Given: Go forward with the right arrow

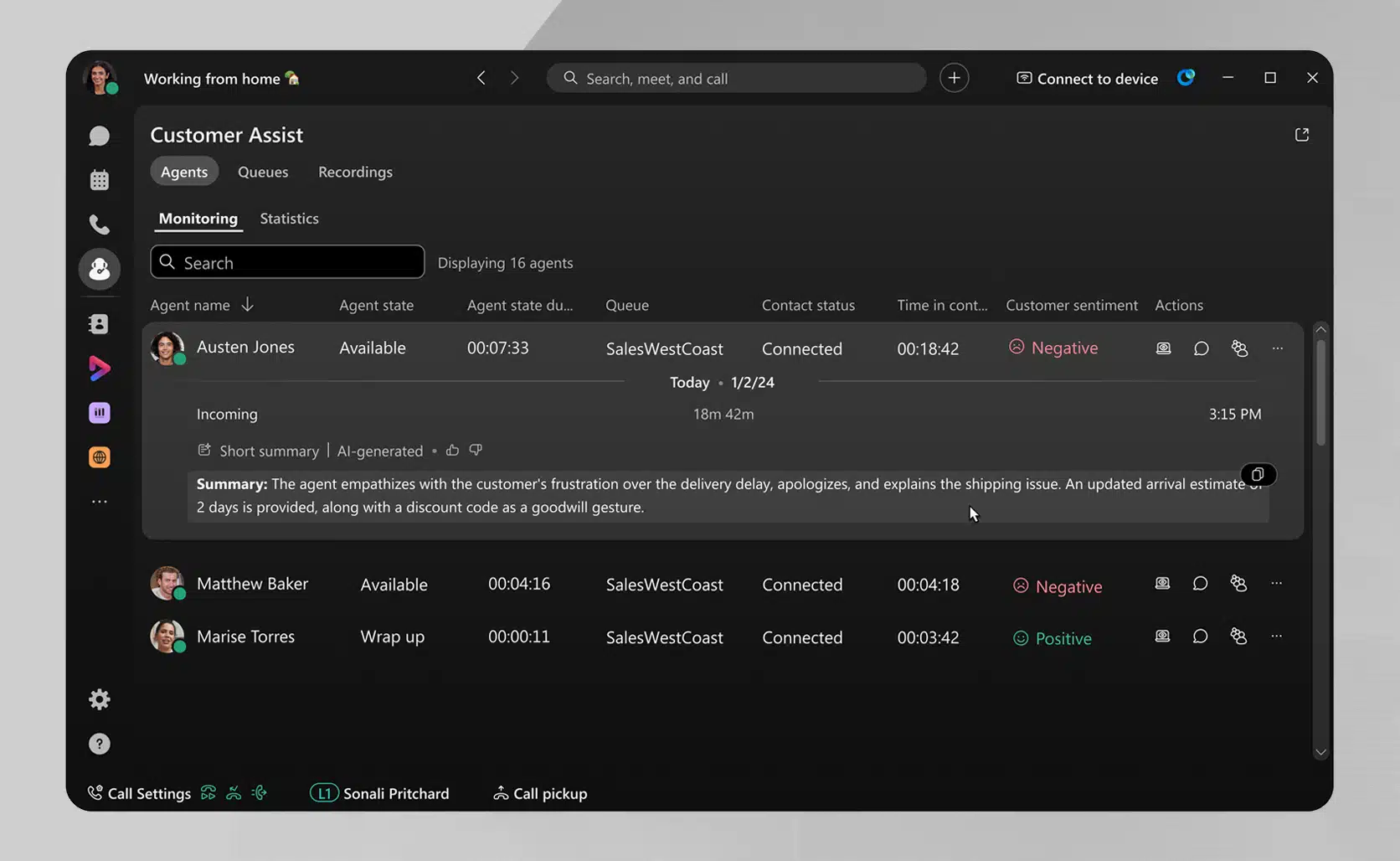Looking at the screenshot, I should click(514, 78).
